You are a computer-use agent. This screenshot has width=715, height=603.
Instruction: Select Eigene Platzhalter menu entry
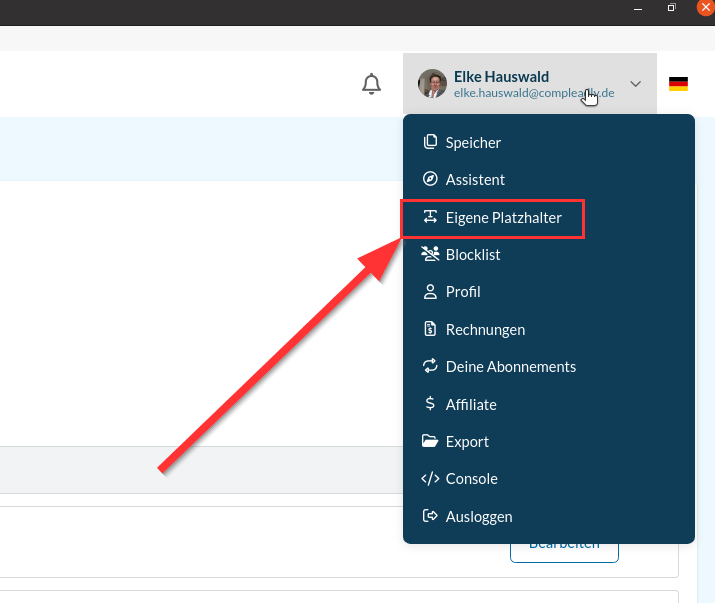point(503,217)
